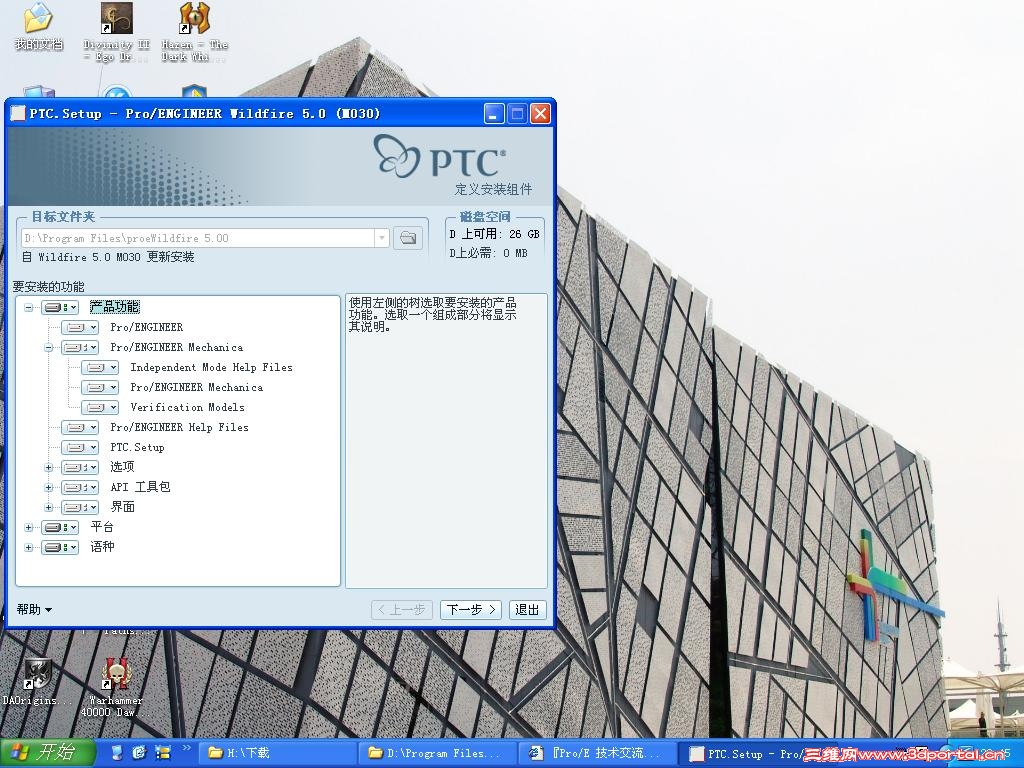Select the Pro/ENGINEER tree item

coord(146,327)
